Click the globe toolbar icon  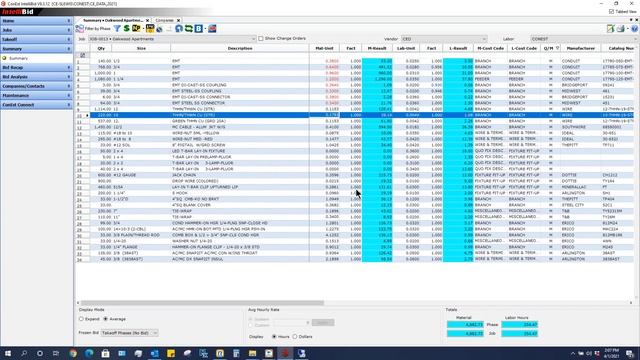160,29
